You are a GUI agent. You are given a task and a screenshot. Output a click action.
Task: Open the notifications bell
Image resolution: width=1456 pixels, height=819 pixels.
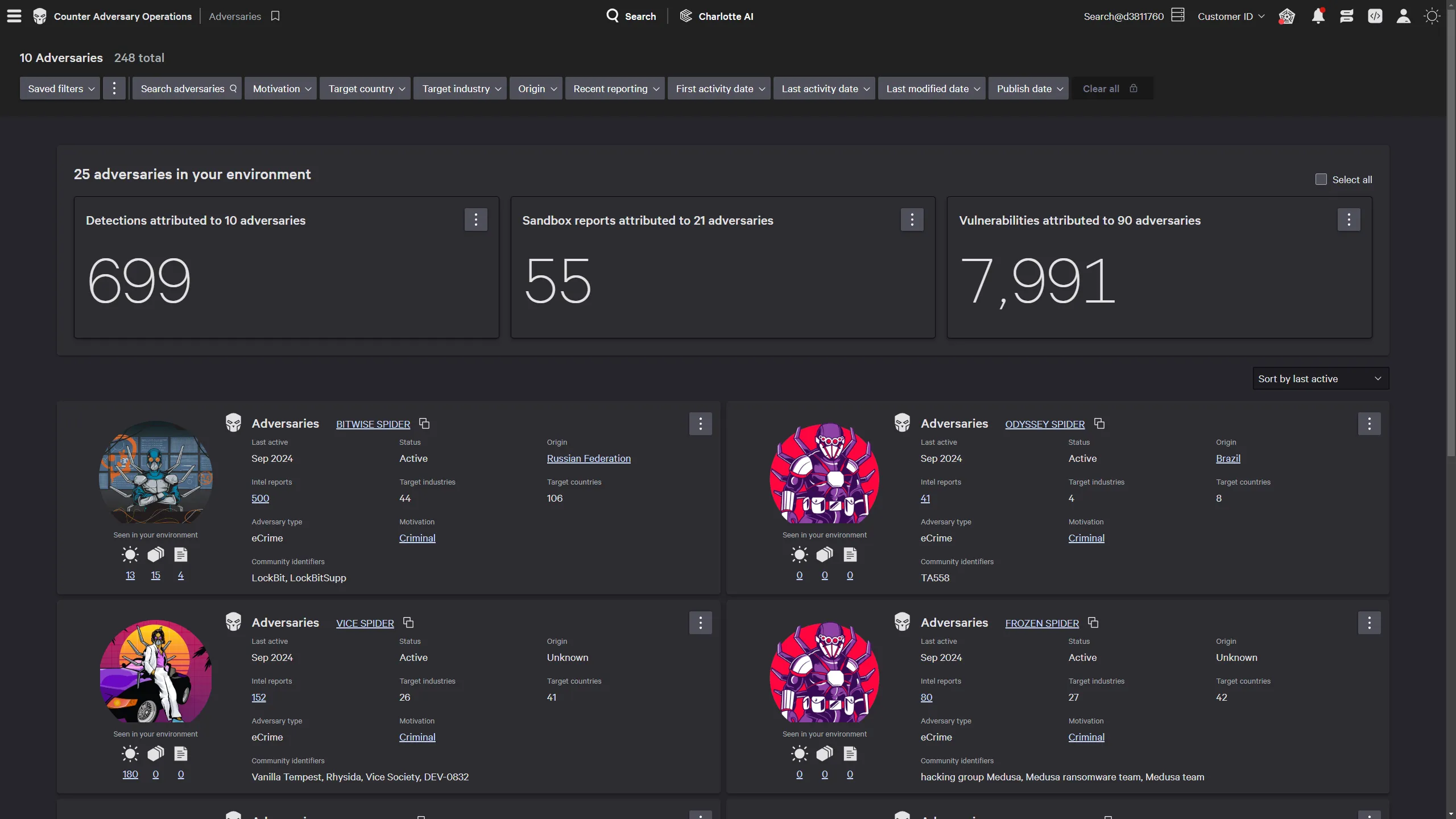coord(1318,16)
